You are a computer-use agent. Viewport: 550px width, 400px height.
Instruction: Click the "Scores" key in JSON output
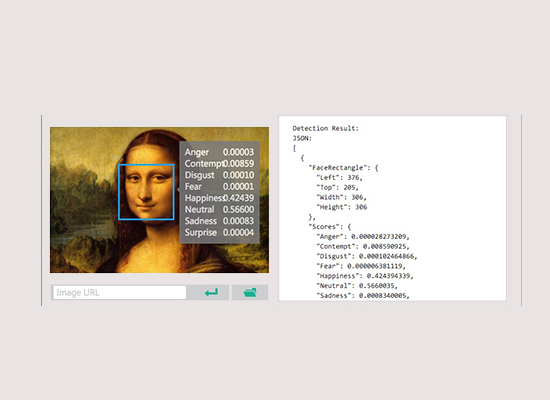(x=324, y=227)
